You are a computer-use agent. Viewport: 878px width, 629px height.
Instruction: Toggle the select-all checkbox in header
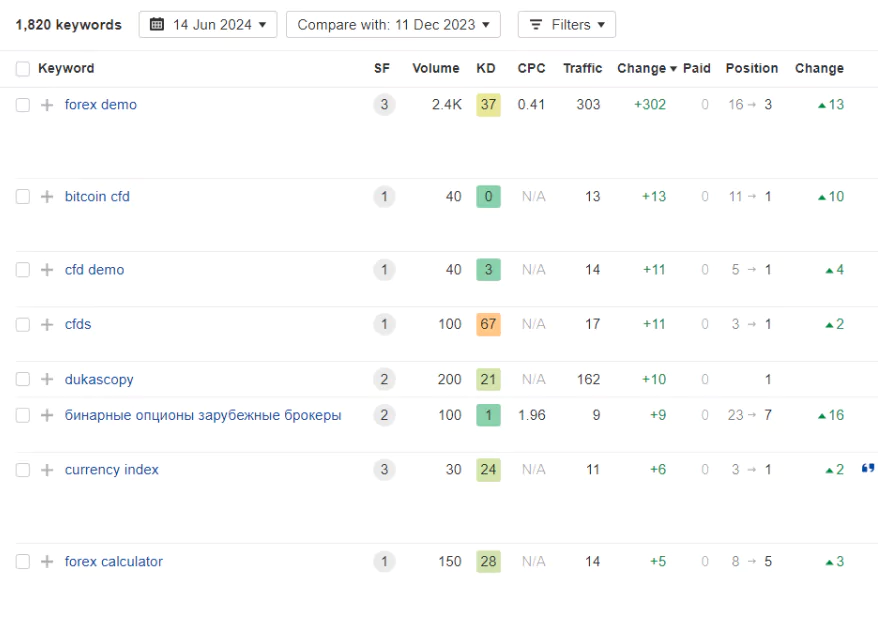point(23,69)
